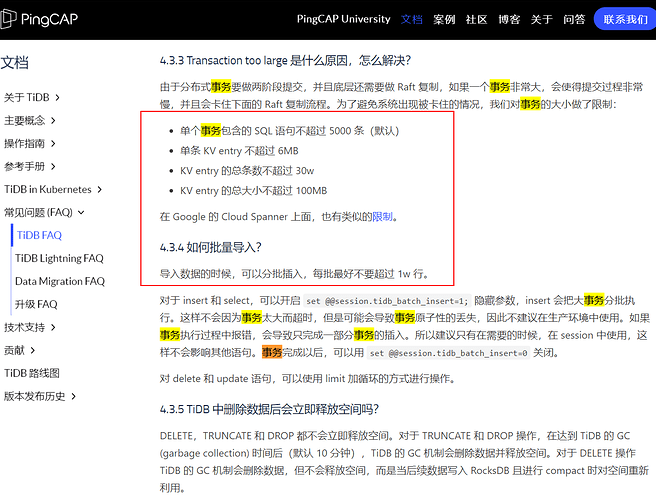Image resolution: width=656 pixels, height=499 pixels.
Task: Click the PingCAP logo icon
Action: pos(8,19)
